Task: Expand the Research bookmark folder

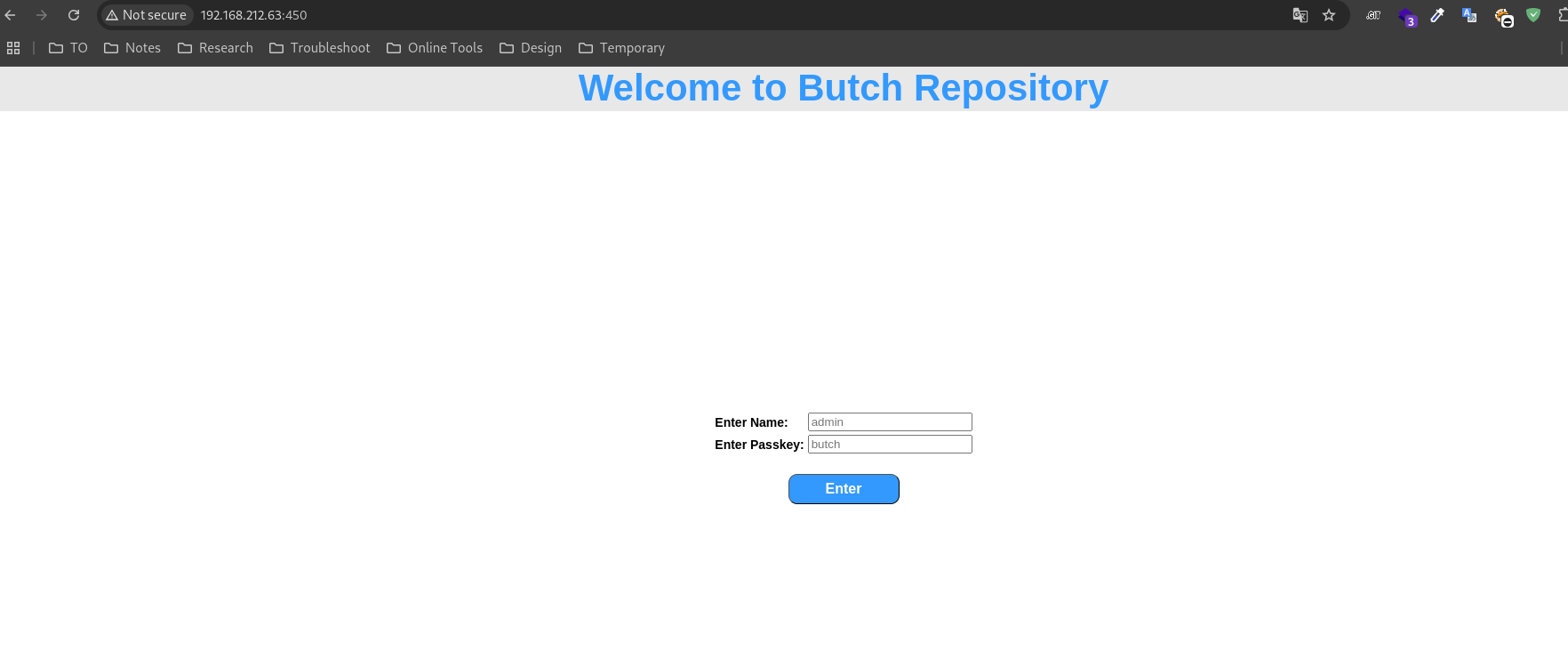Action: (x=215, y=48)
